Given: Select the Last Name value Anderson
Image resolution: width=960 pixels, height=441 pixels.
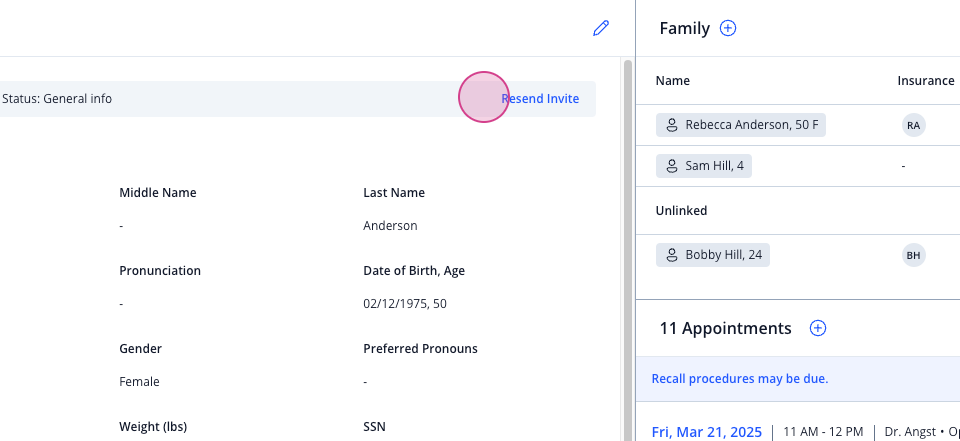Looking at the screenshot, I should [x=390, y=225].
